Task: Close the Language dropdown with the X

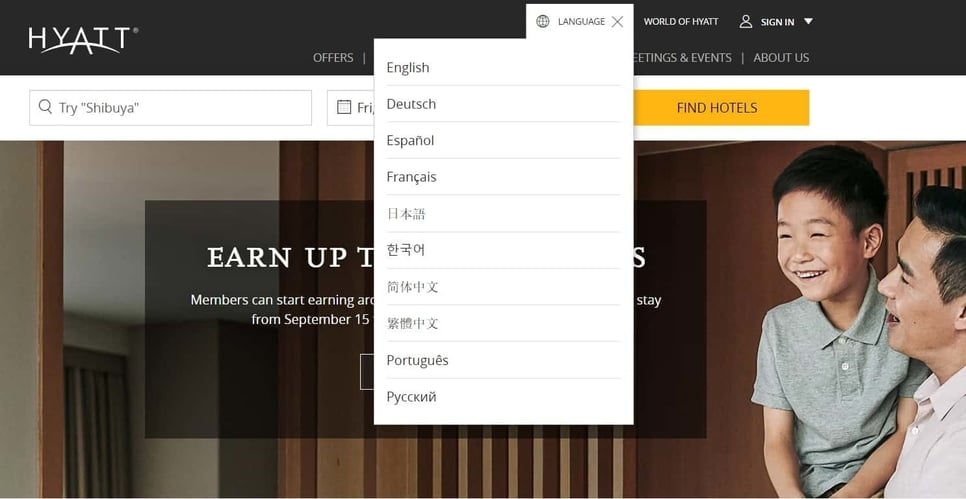Action: click(617, 22)
